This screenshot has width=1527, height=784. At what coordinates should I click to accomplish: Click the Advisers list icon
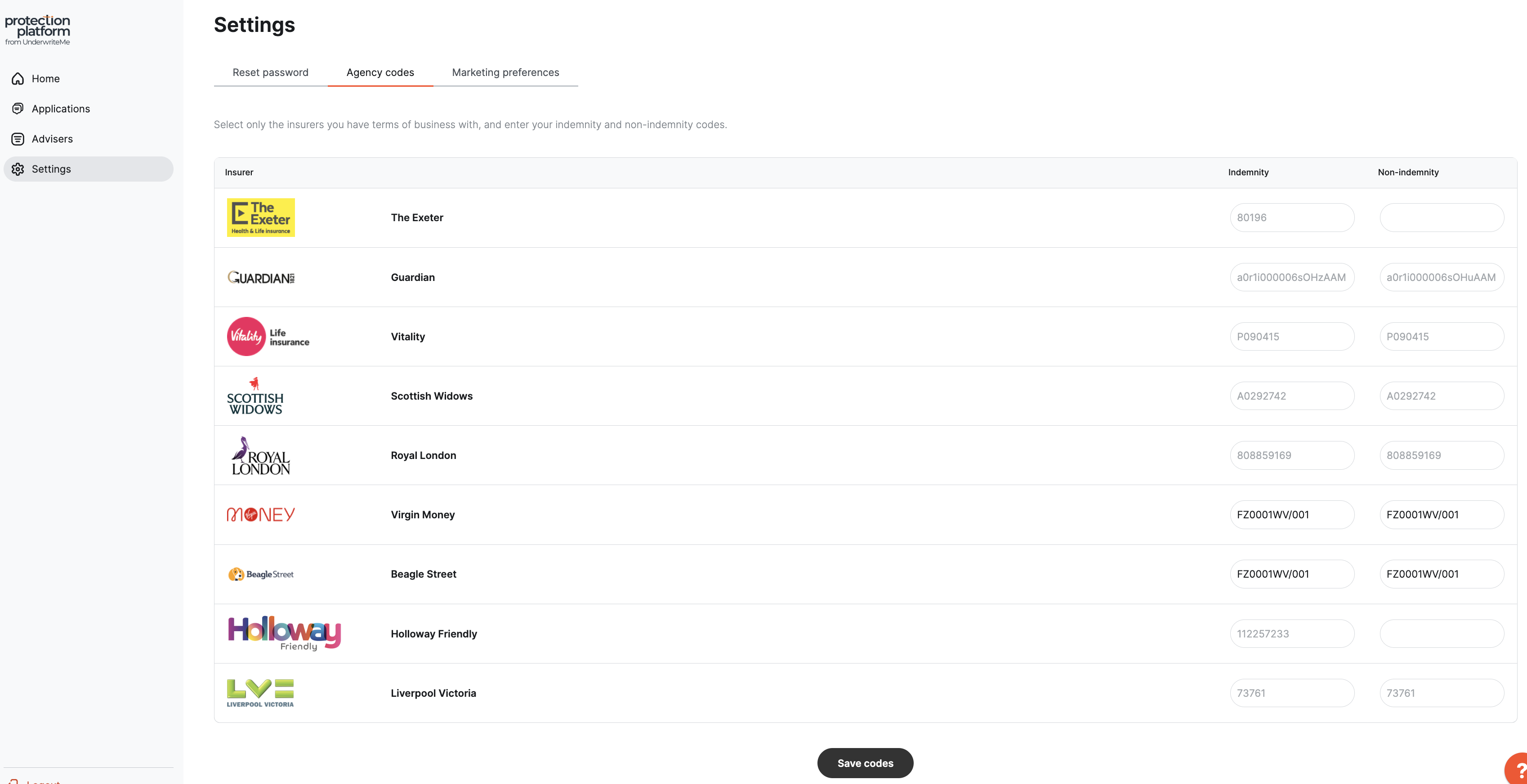click(18, 138)
